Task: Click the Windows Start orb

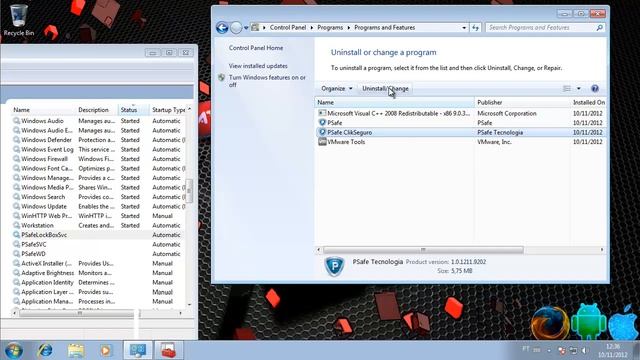Action: point(13,350)
